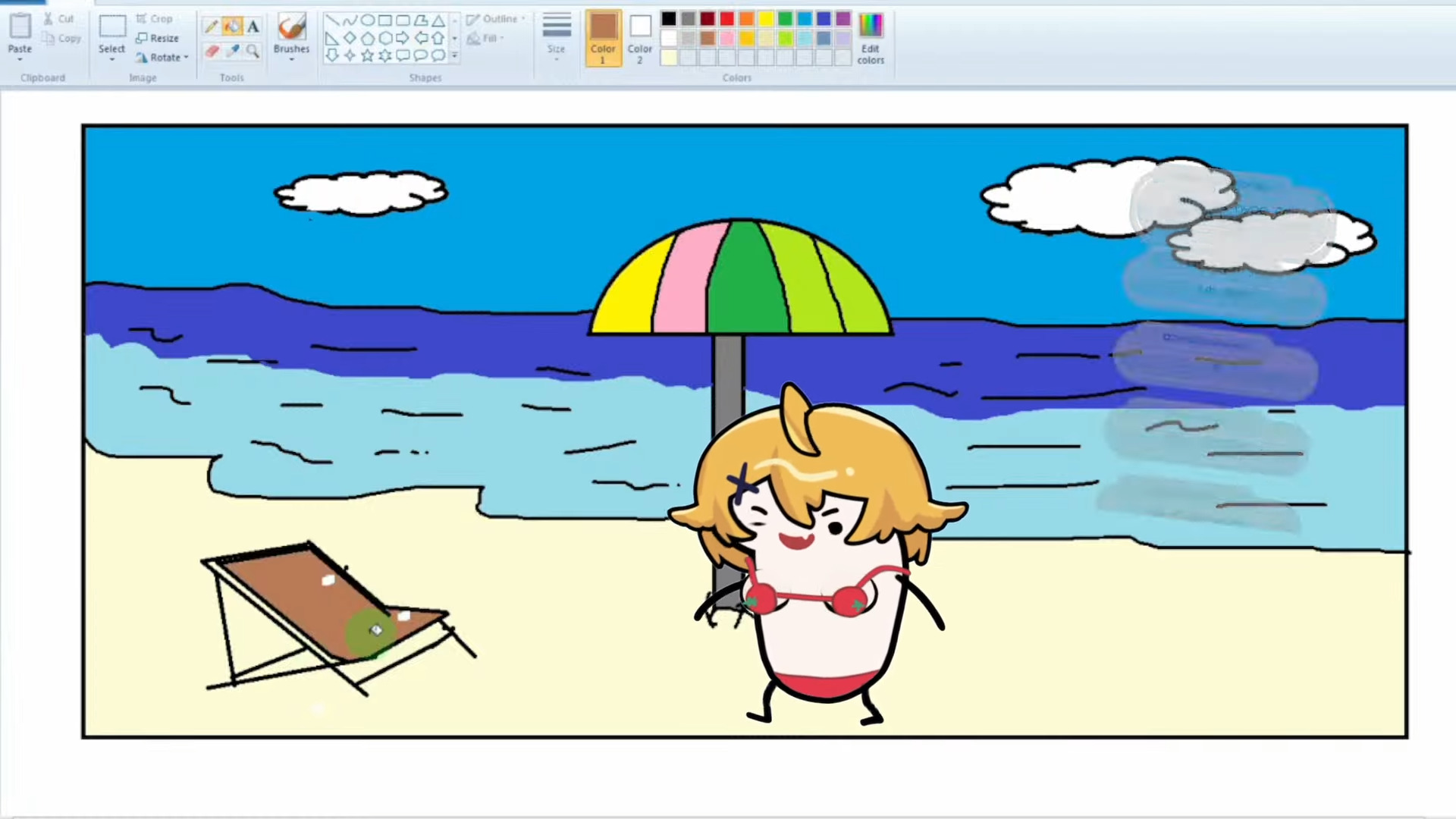
Task: Open the Edit colors dialog
Action: [x=870, y=38]
